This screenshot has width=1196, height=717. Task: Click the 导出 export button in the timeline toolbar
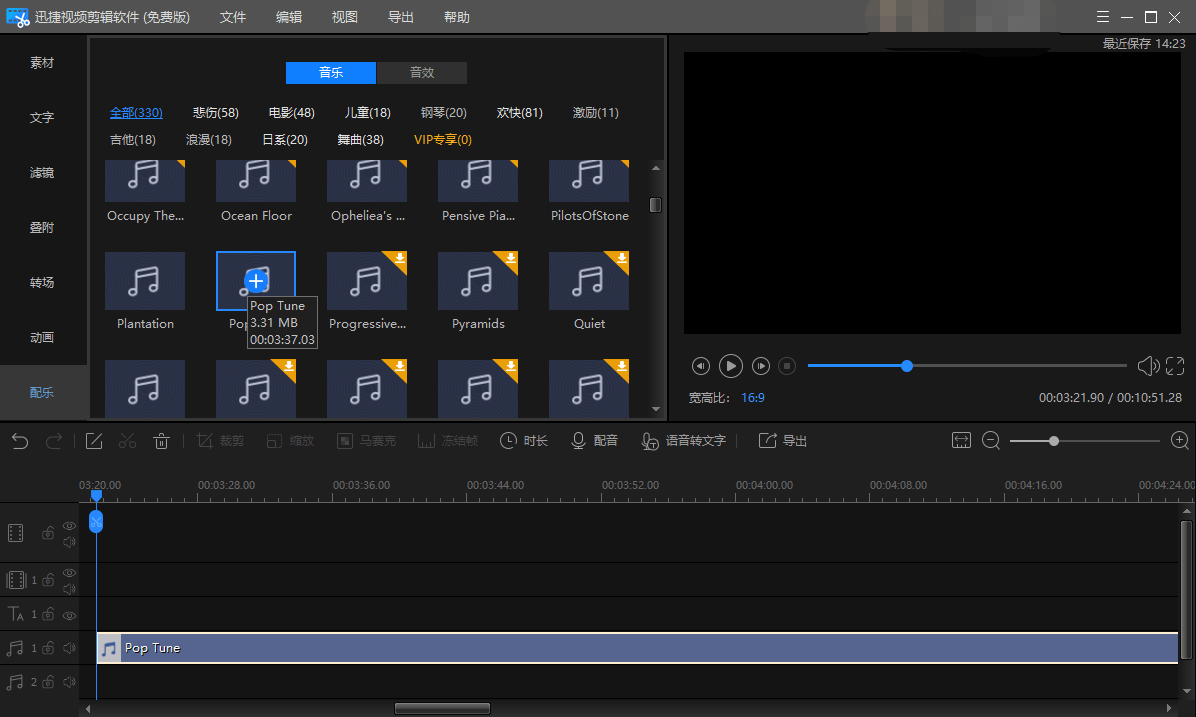coord(783,441)
